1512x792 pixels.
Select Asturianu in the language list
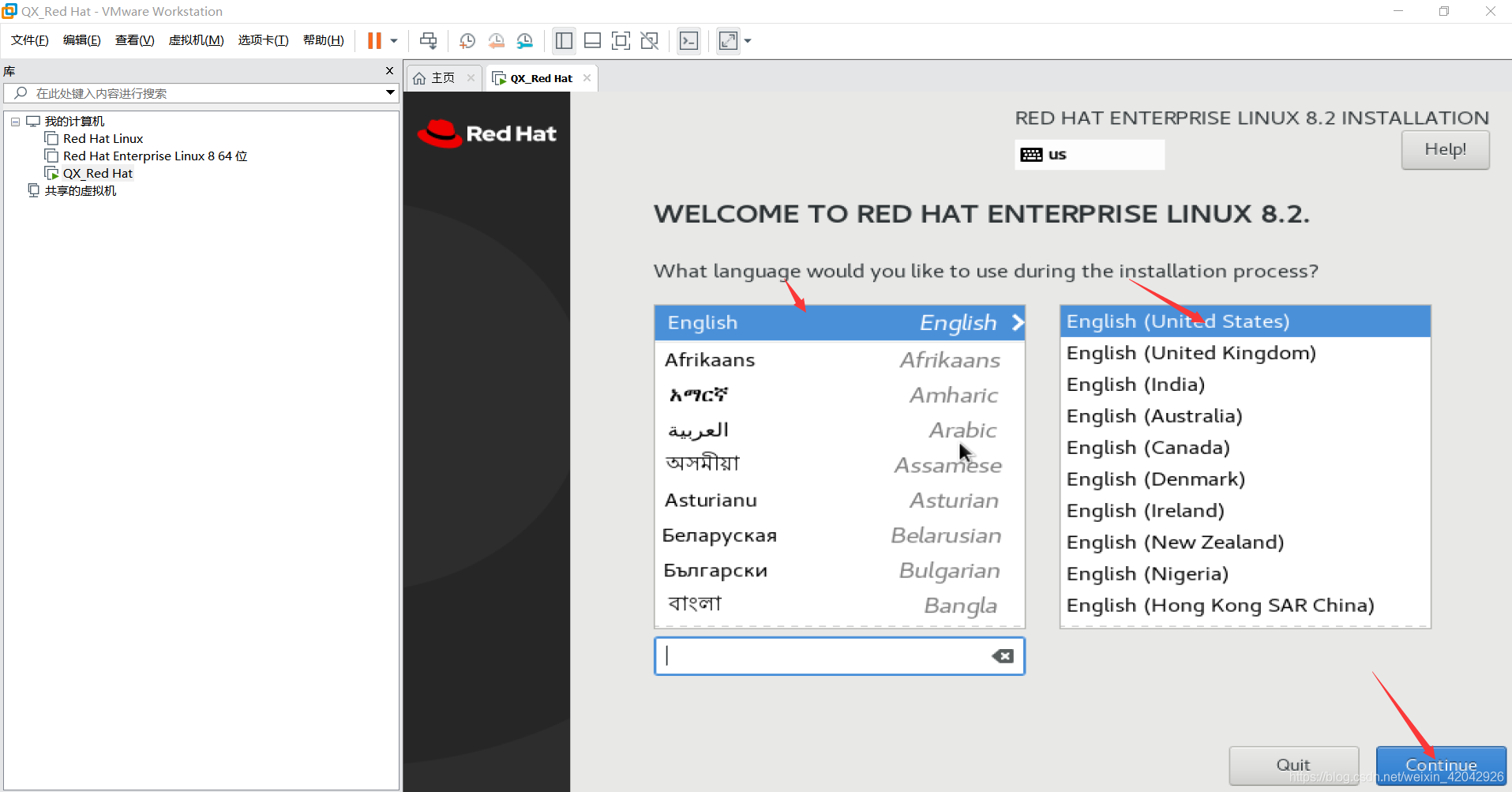(x=839, y=501)
